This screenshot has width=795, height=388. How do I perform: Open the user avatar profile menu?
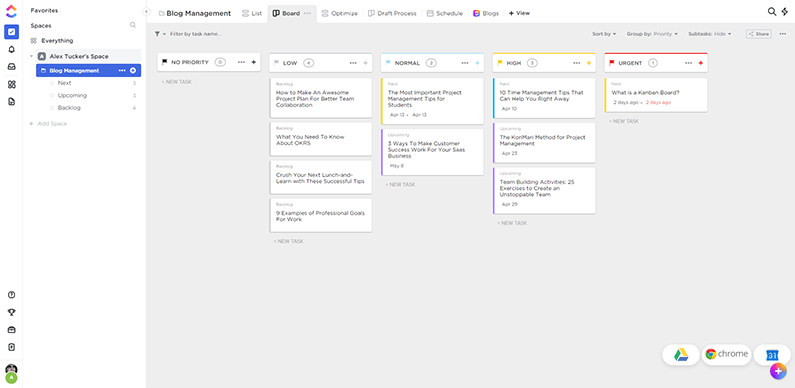click(11, 374)
